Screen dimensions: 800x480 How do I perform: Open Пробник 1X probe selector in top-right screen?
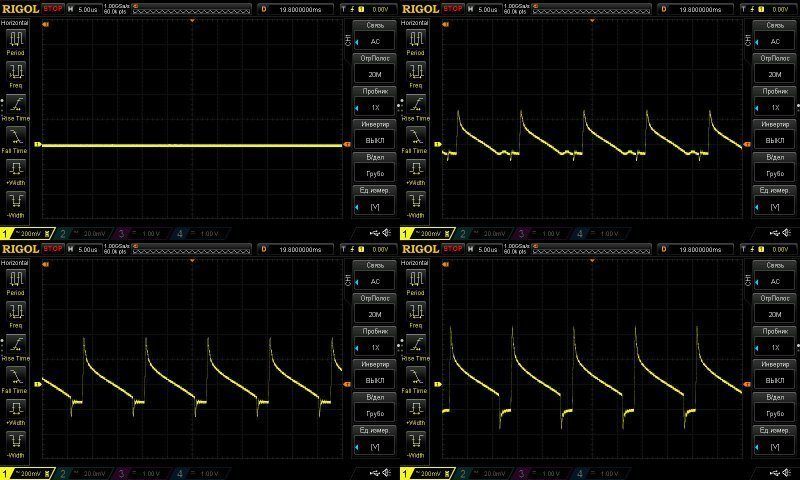tap(775, 102)
